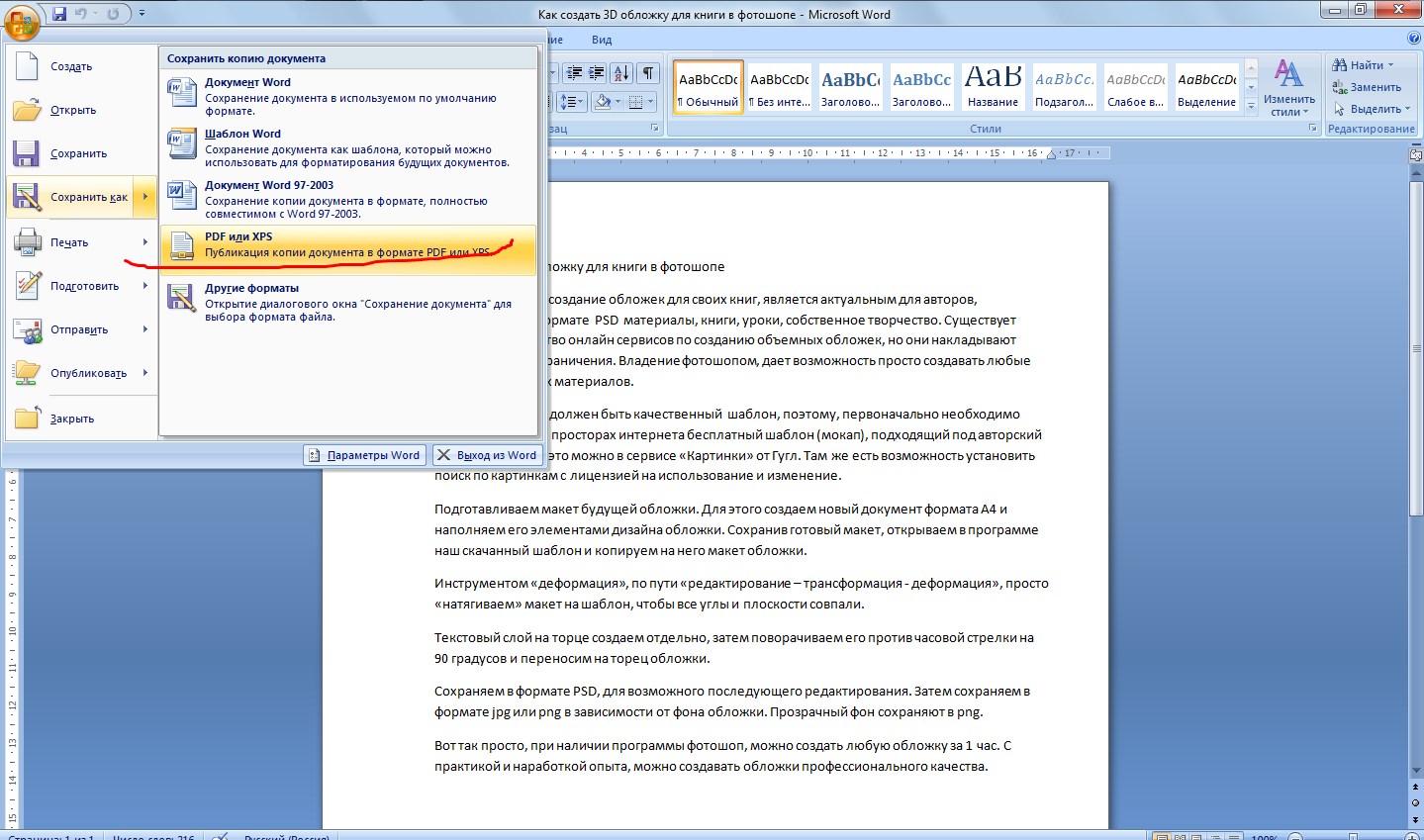Click the borders icon

click(x=636, y=101)
